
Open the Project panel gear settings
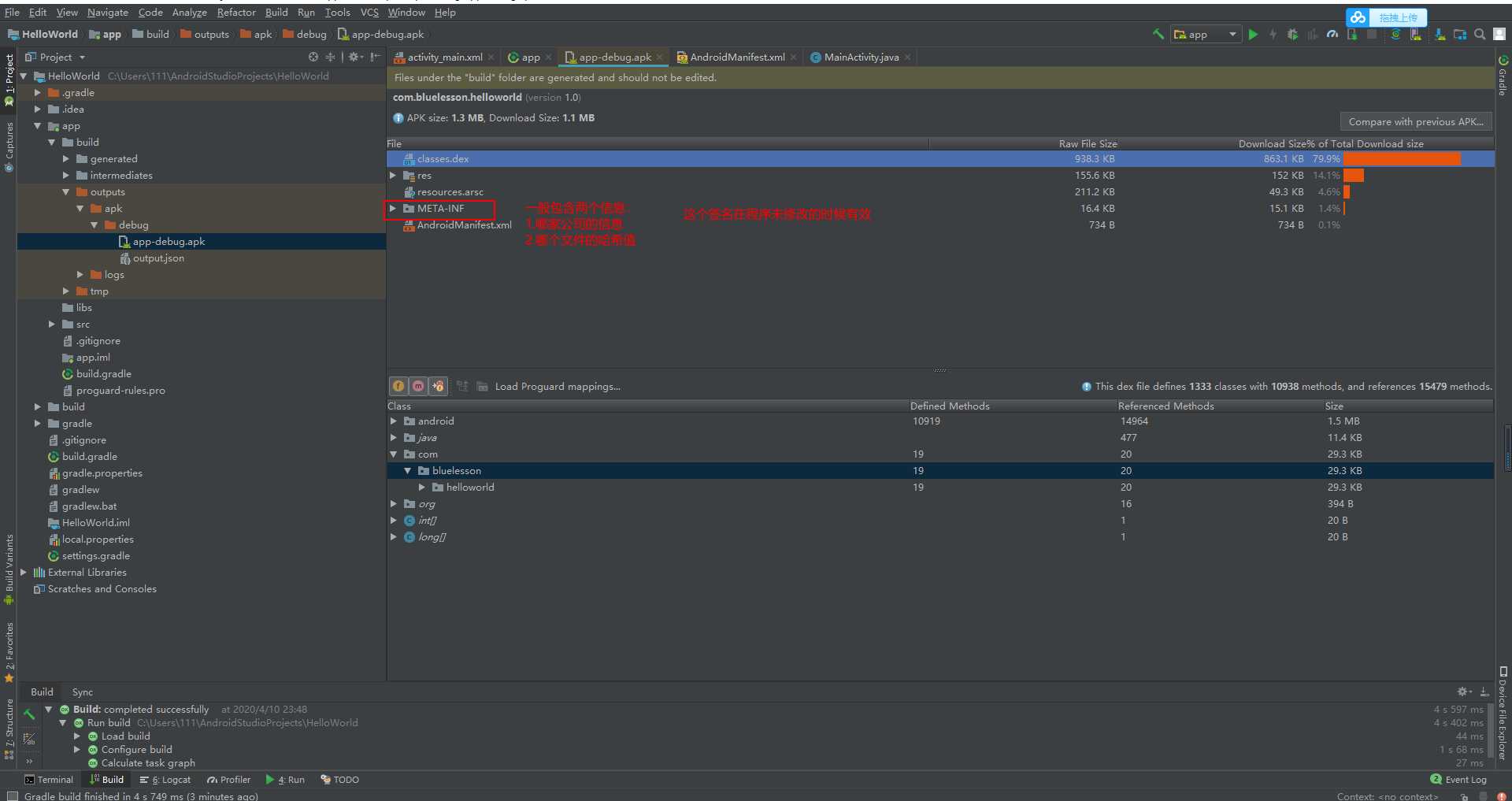[x=355, y=57]
